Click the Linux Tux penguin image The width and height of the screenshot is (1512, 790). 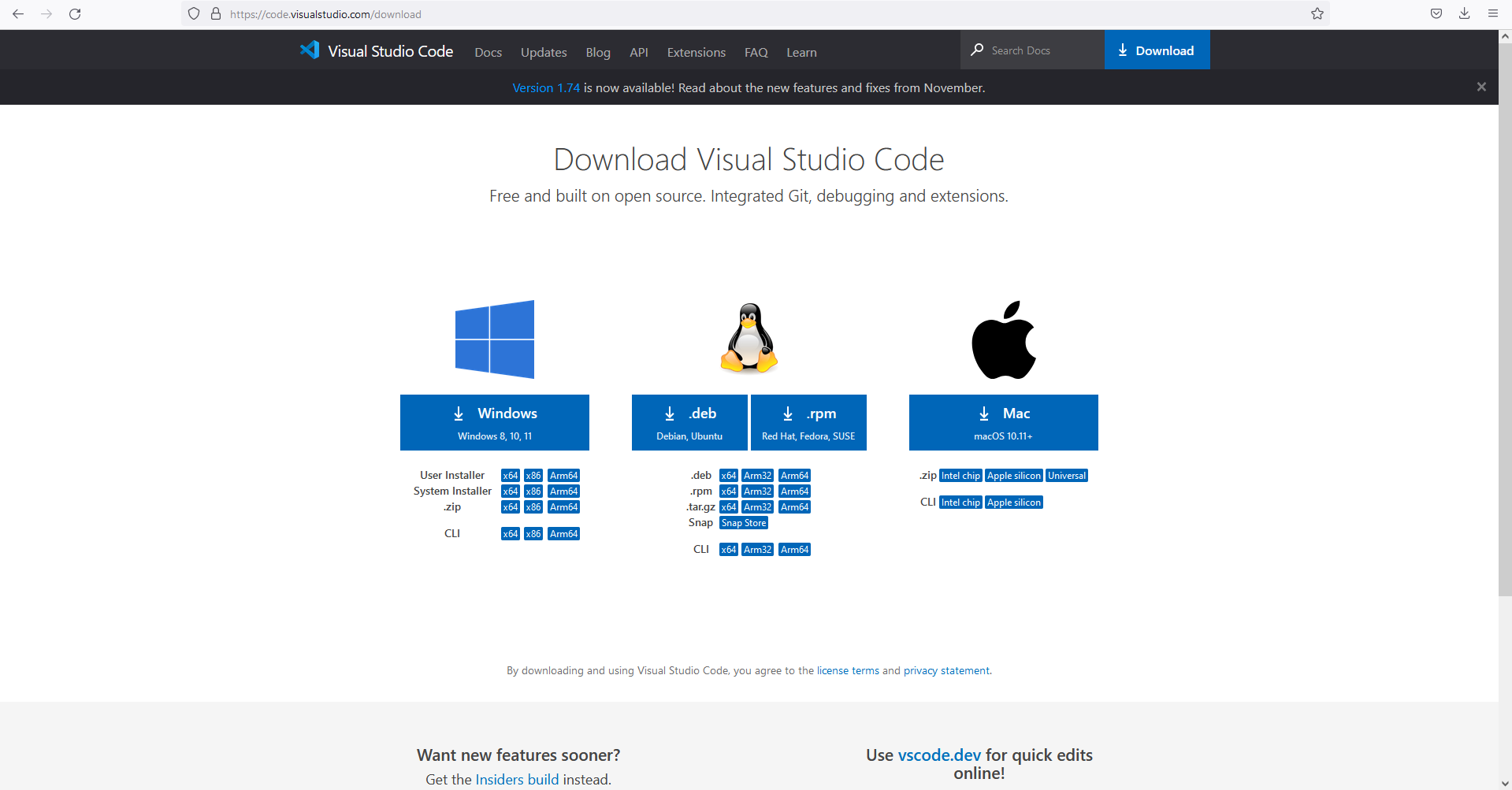pyautogui.click(x=749, y=339)
